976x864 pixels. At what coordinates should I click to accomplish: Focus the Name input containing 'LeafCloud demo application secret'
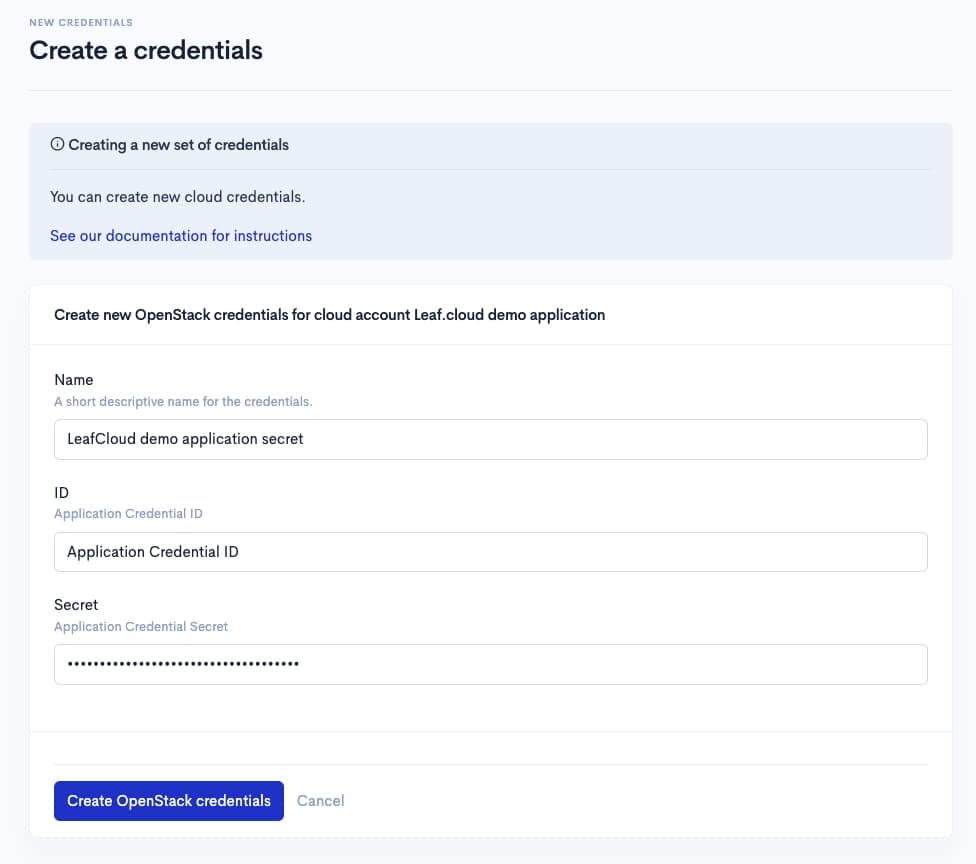pyautogui.click(x=490, y=438)
